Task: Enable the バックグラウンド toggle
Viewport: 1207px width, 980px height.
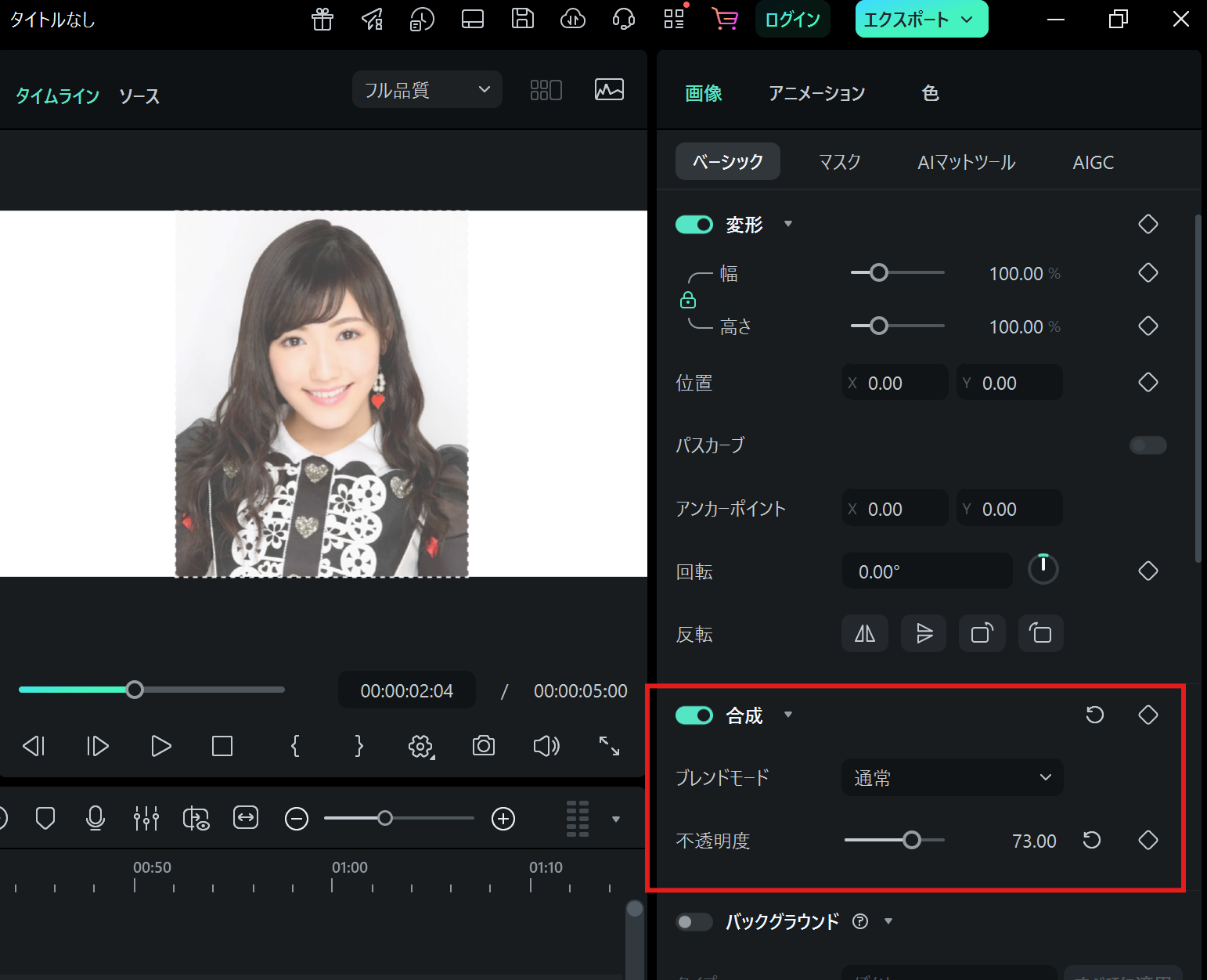Action: 694,921
